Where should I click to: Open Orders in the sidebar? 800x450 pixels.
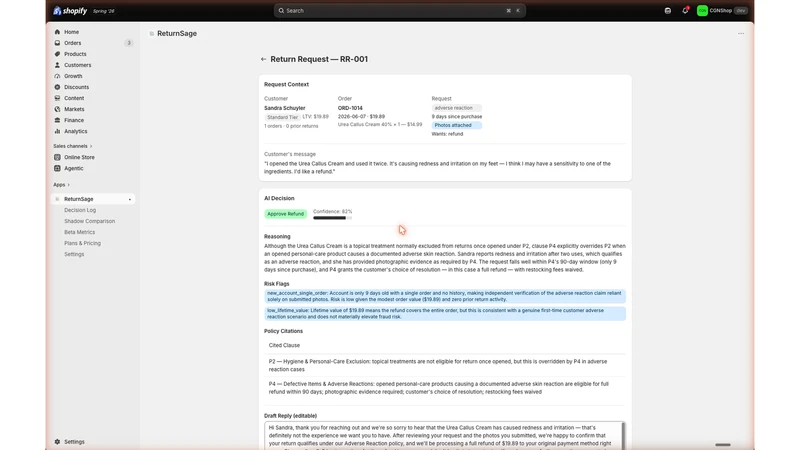point(72,43)
